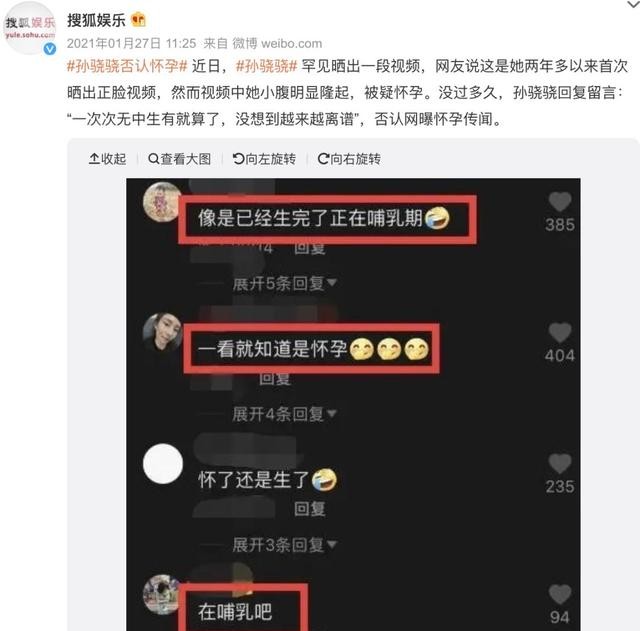The height and width of the screenshot is (631, 640).
Task: Click the 搜狐娱乐 account name
Action: click(96, 20)
